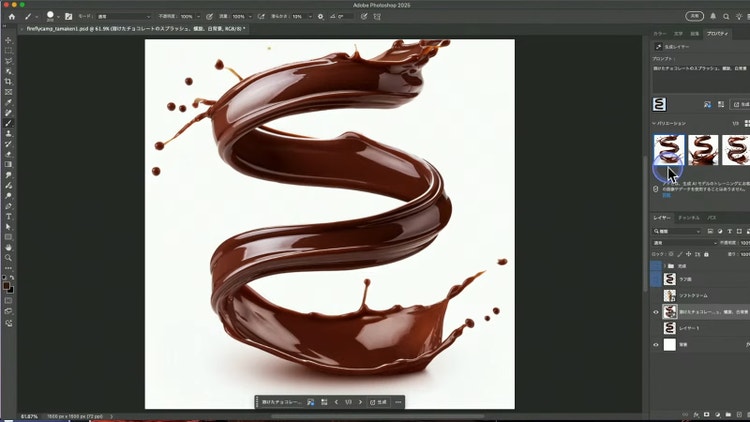
Task: Open the opacity 100% slider arrow
Action: (x=199, y=17)
